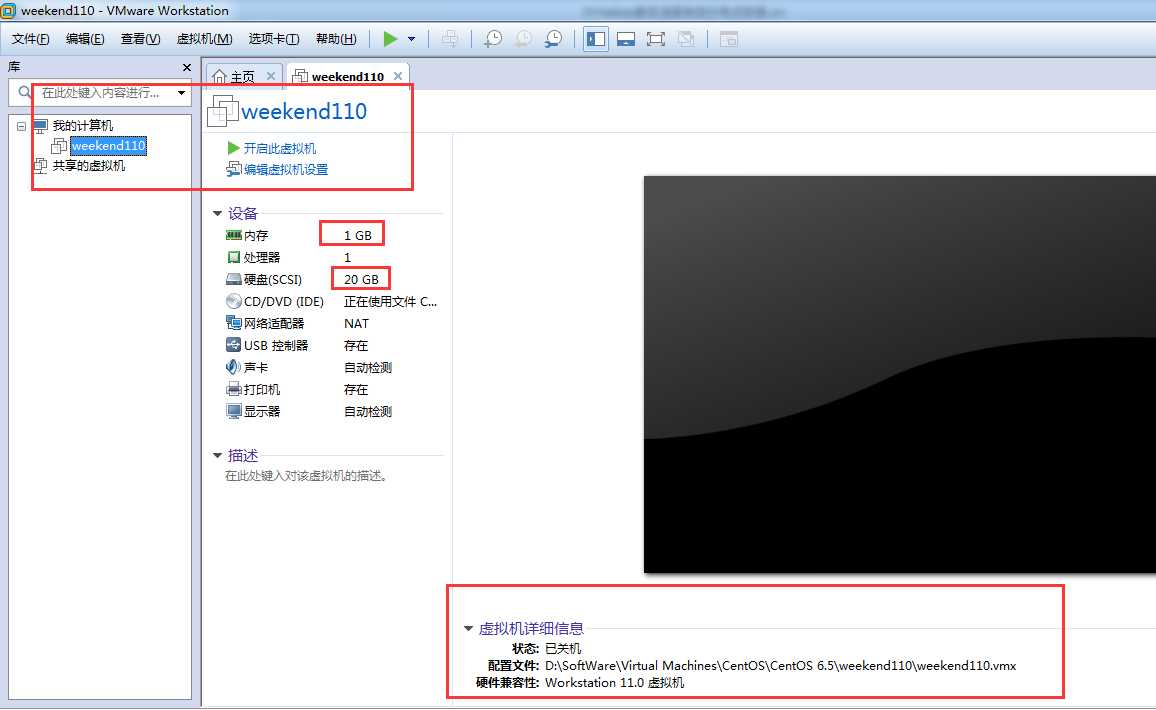Image resolution: width=1156 pixels, height=710 pixels.
Task: Toggle the thumbnail bar view icon
Action: 626,39
